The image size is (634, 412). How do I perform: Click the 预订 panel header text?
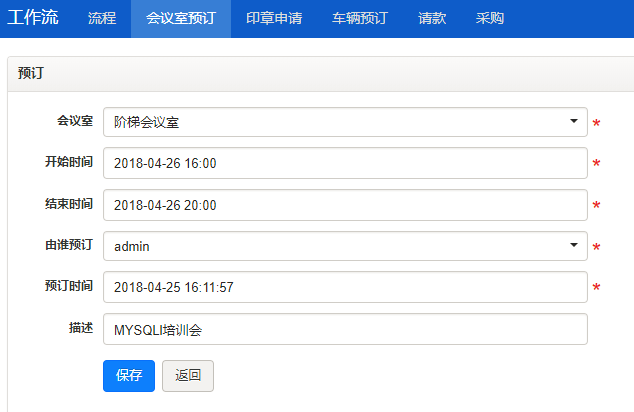point(30,73)
